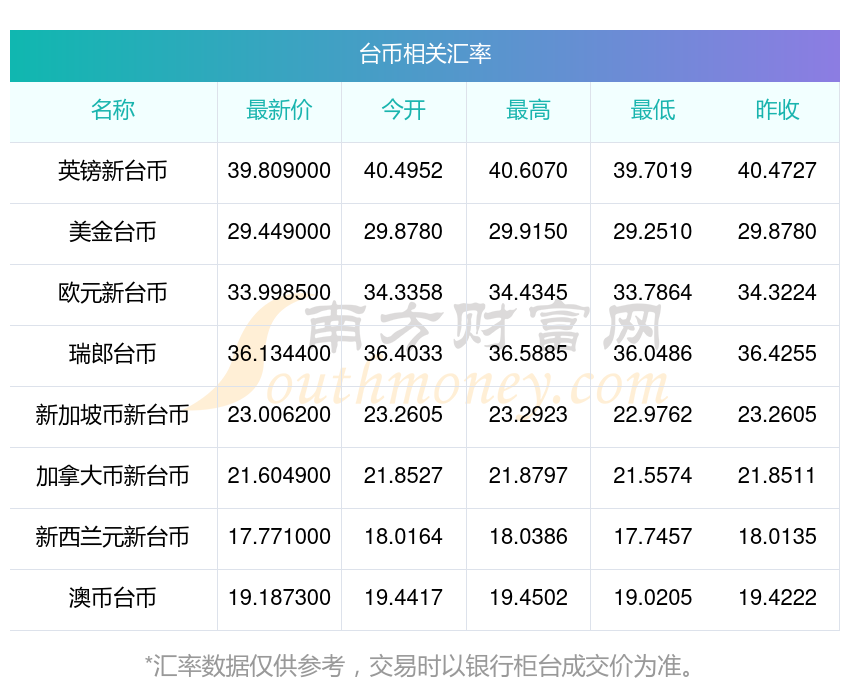Click the opening value 21.8527
This screenshot has height=698, width=850.
tap(403, 476)
